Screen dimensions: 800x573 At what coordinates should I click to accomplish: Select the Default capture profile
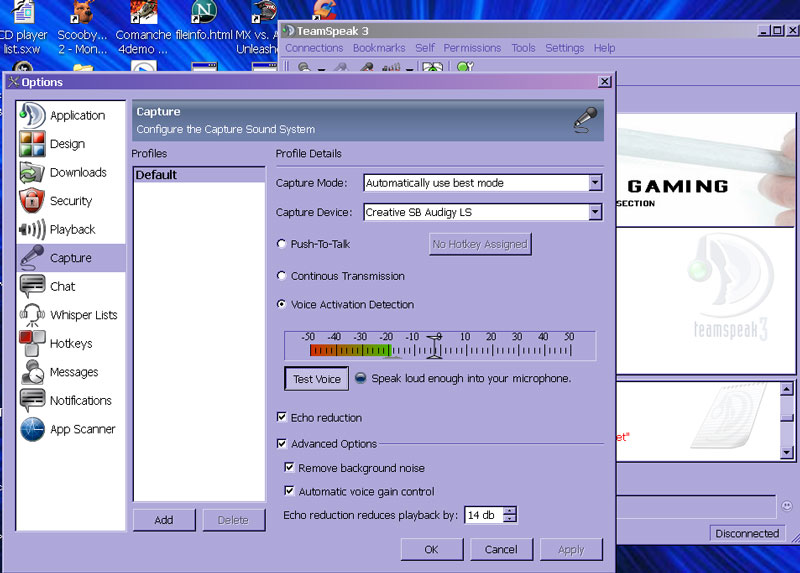coord(199,175)
